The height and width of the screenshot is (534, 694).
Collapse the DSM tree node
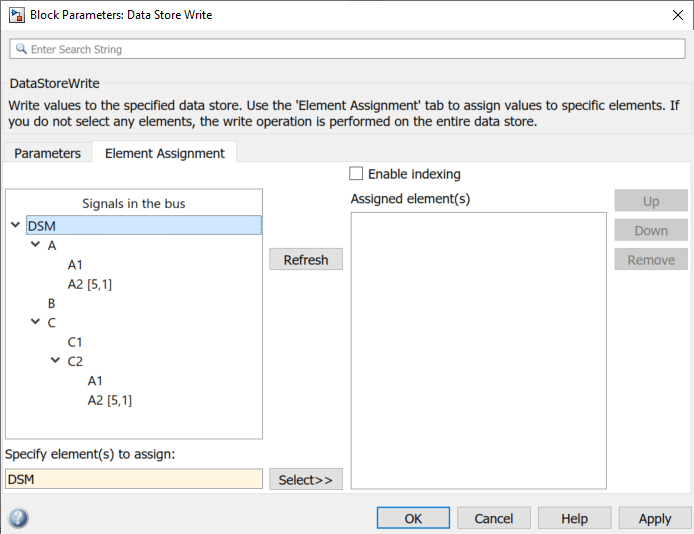tap(15, 225)
